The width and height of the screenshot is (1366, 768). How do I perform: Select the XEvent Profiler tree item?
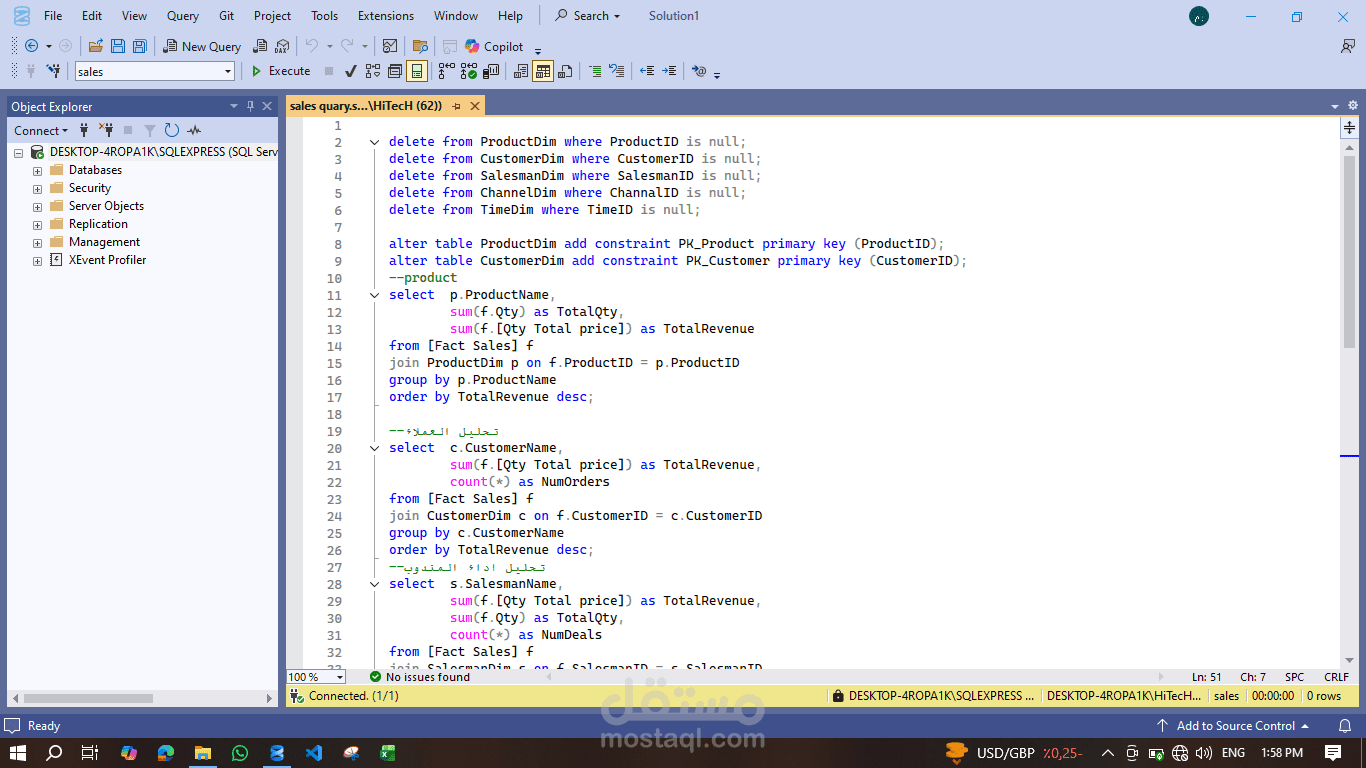(107, 260)
